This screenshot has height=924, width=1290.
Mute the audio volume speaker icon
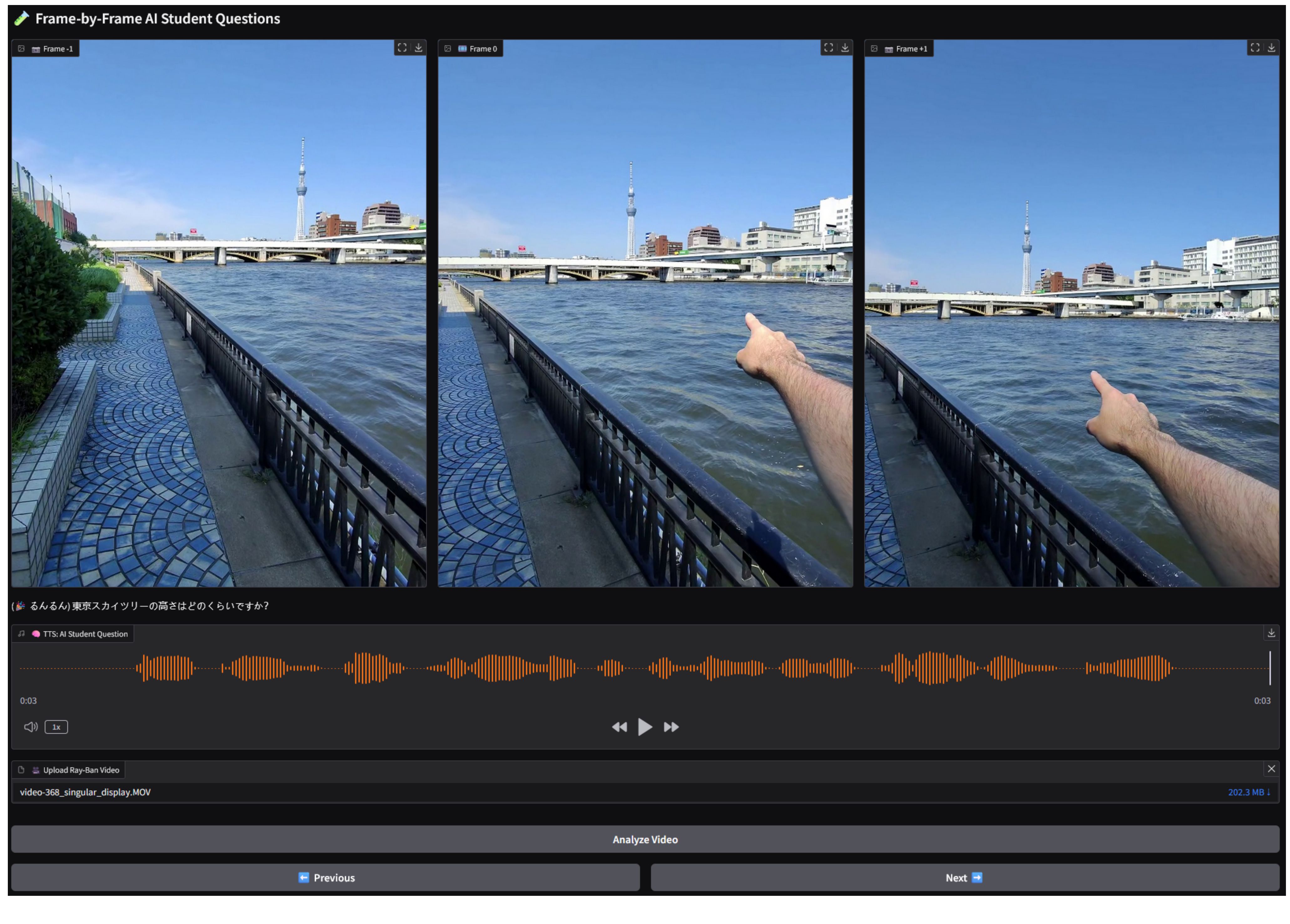[30, 727]
